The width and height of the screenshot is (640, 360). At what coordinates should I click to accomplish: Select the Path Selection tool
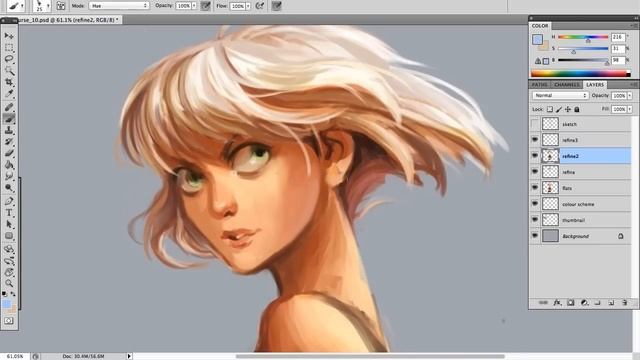point(9,224)
